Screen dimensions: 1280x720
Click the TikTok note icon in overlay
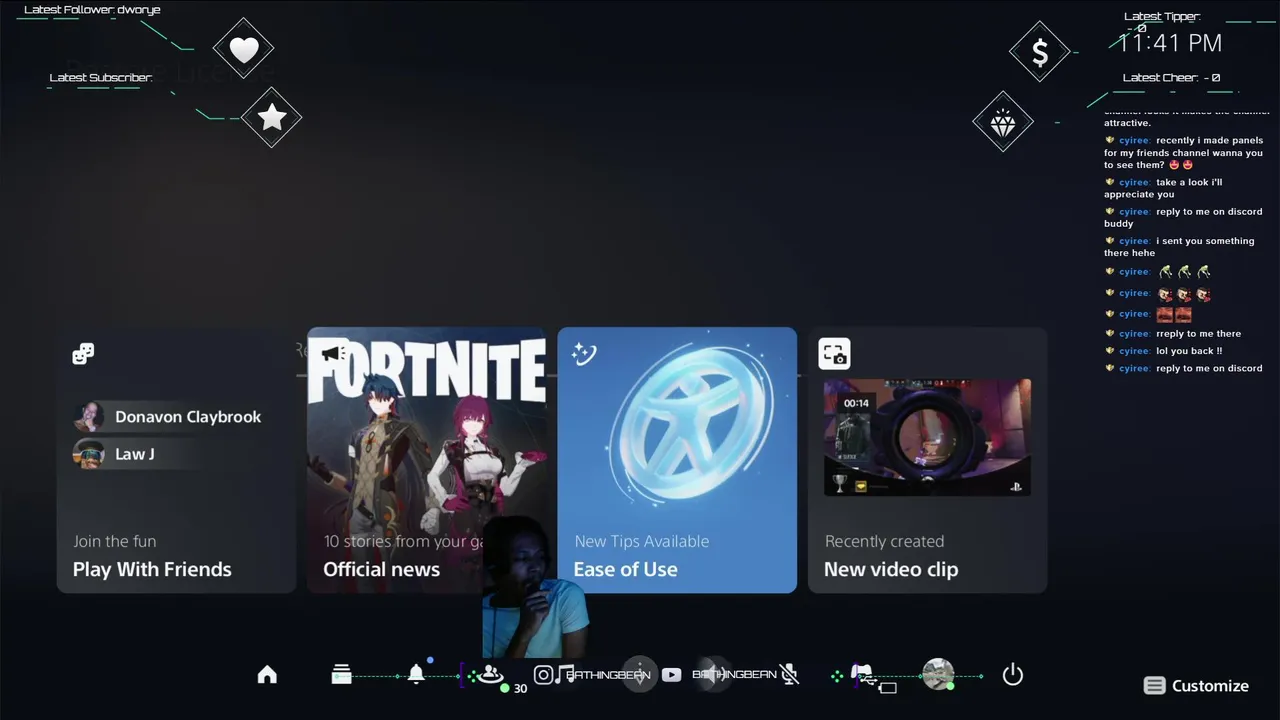coord(565,675)
